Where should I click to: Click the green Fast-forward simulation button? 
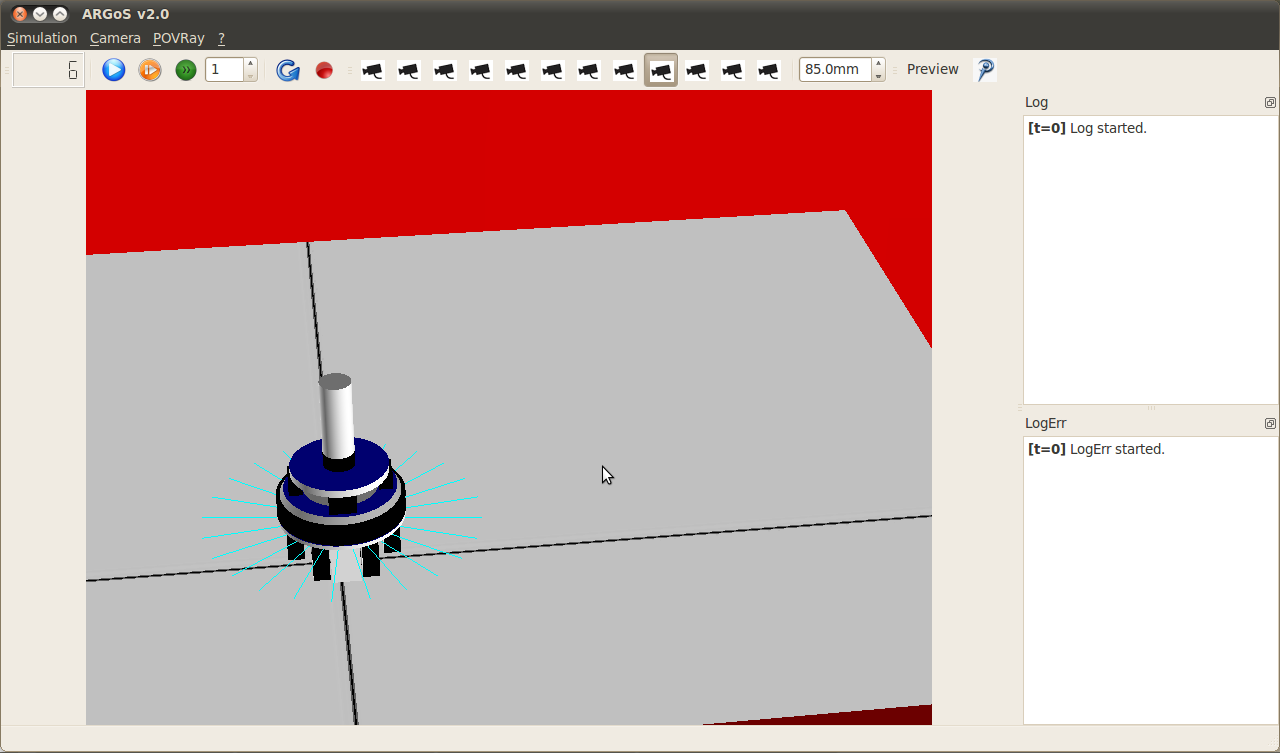tap(186, 70)
